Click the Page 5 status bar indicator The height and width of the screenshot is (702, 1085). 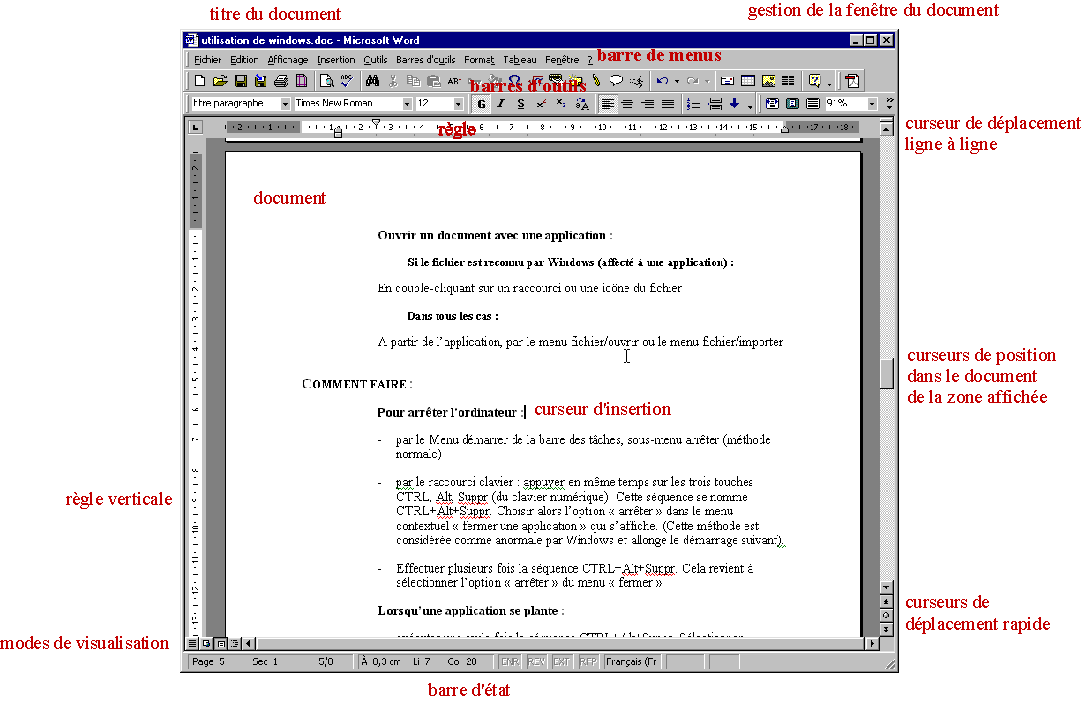coord(208,662)
